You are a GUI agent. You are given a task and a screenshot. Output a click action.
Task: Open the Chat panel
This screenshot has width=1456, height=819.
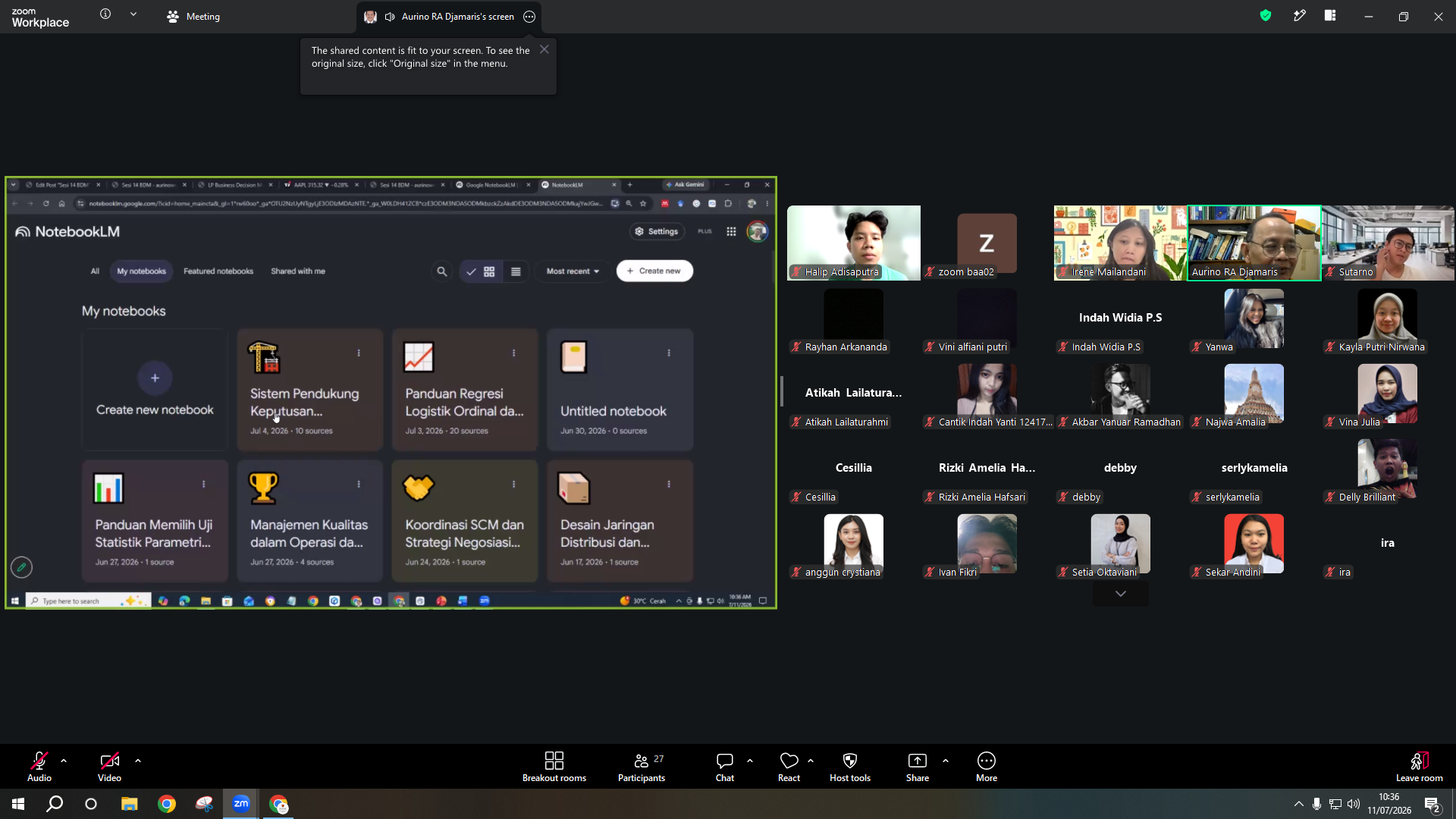pos(725,767)
